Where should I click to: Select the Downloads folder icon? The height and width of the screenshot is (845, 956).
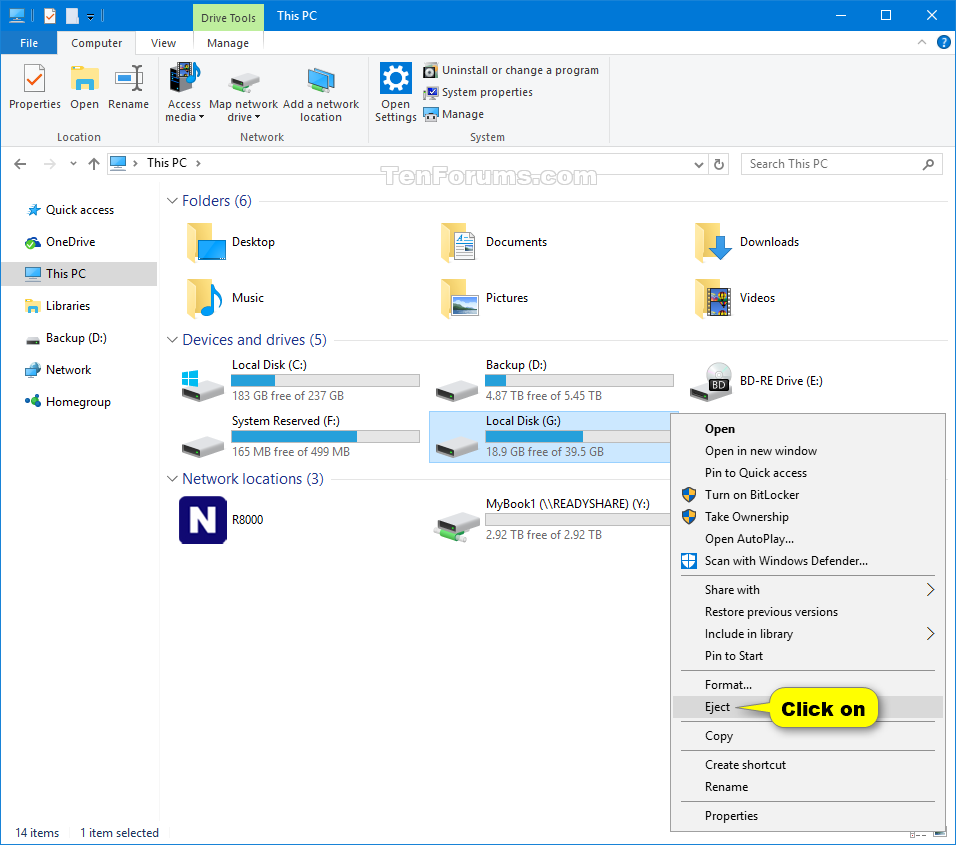[713, 242]
